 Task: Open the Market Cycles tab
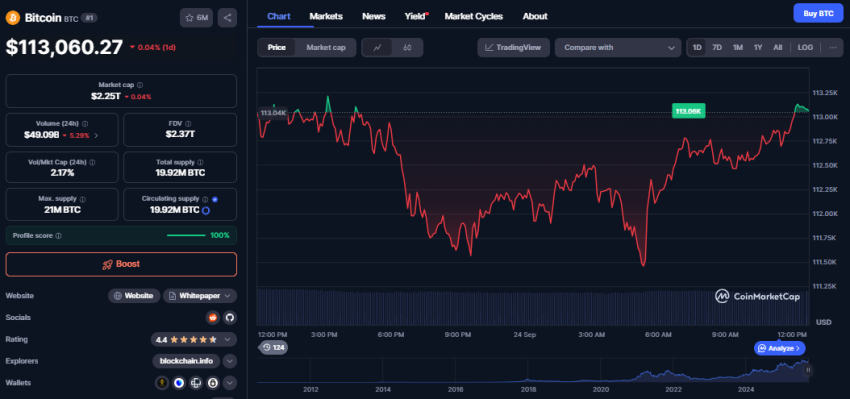[x=473, y=16]
